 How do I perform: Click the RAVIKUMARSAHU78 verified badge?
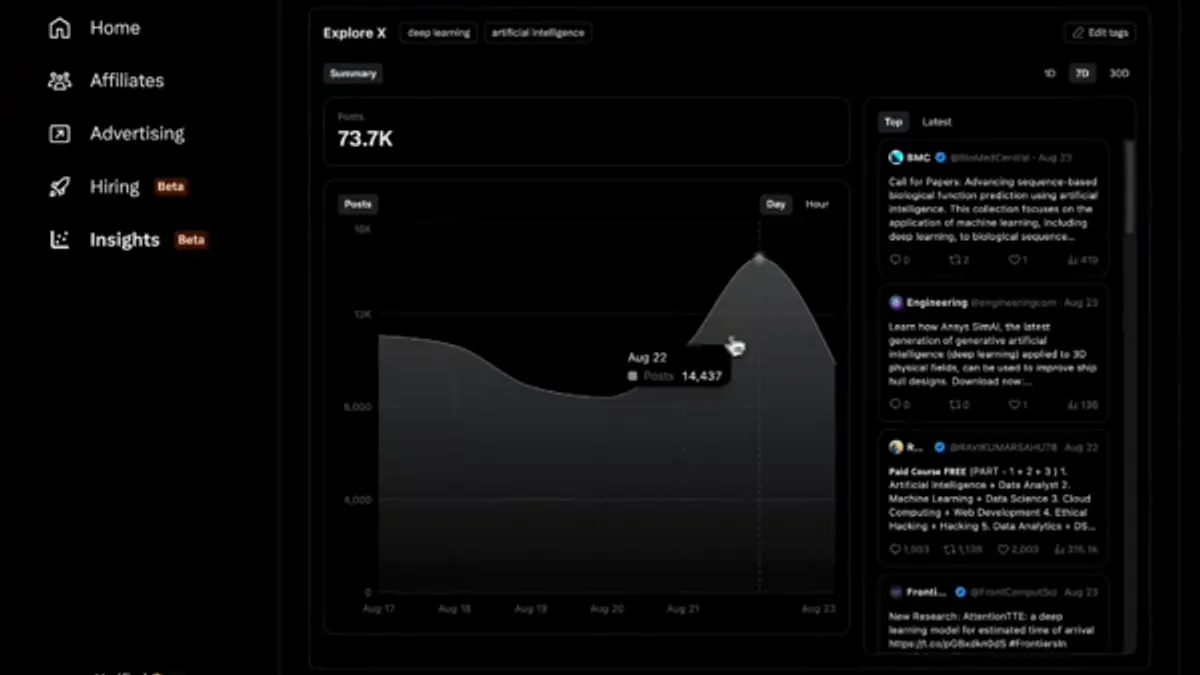[940, 447]
